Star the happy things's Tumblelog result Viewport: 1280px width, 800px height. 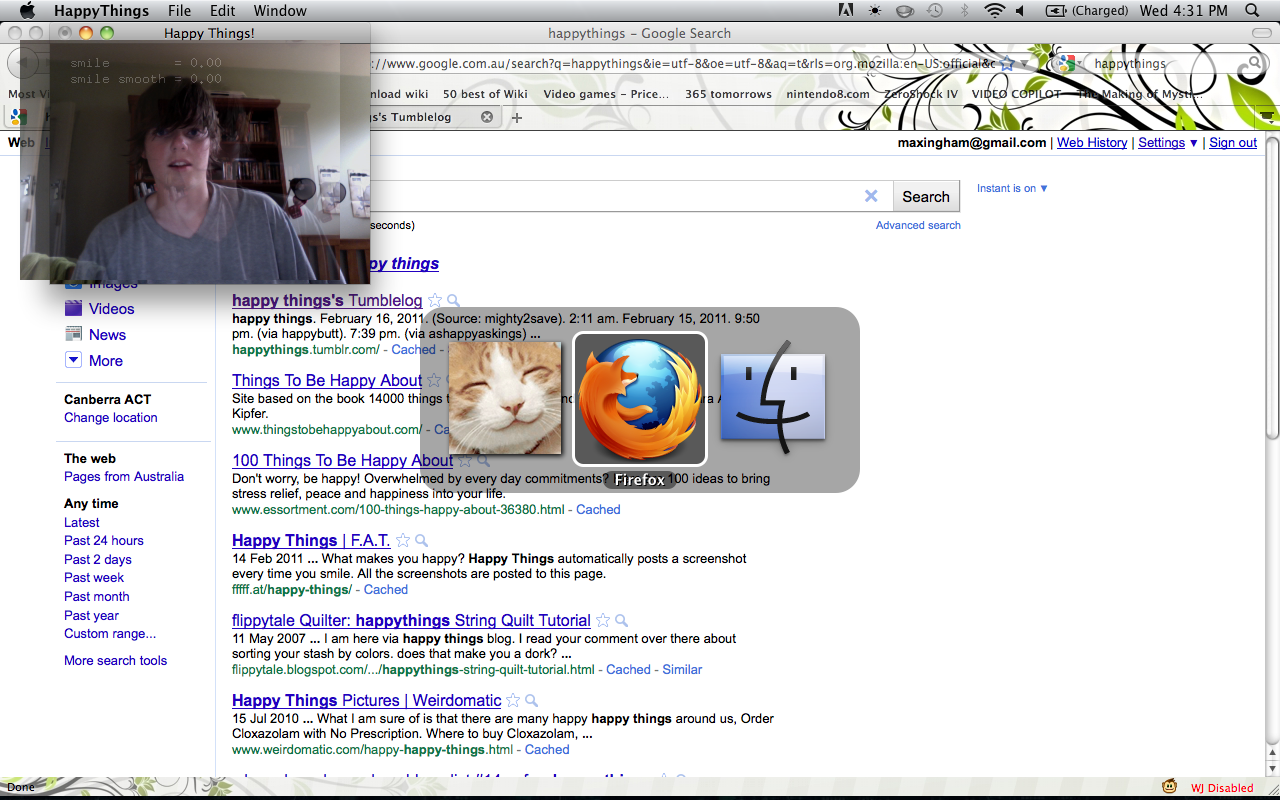pyautogui.click(x=435, y=300)
